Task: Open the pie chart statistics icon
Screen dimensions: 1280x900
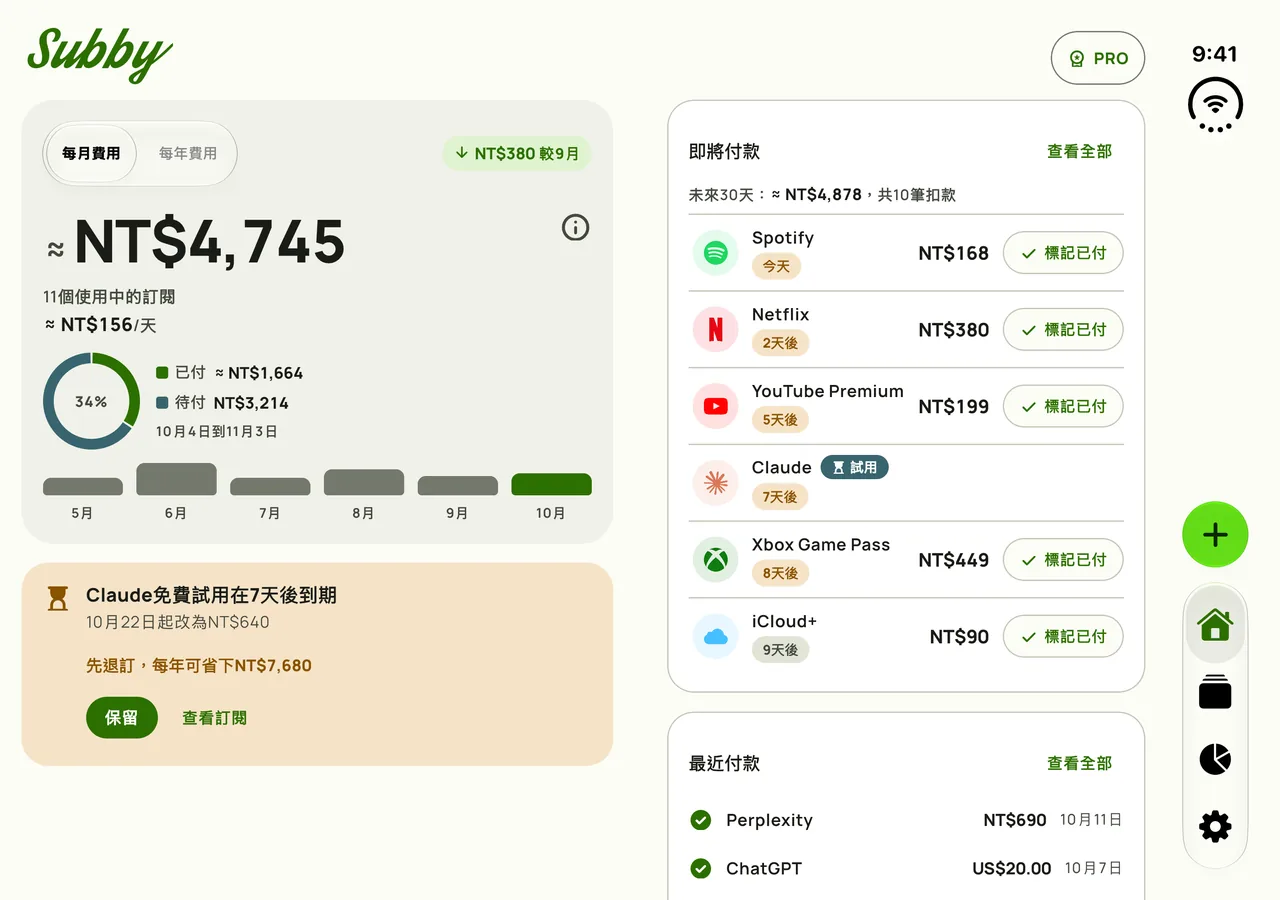Action: [x=1215, y=759]
